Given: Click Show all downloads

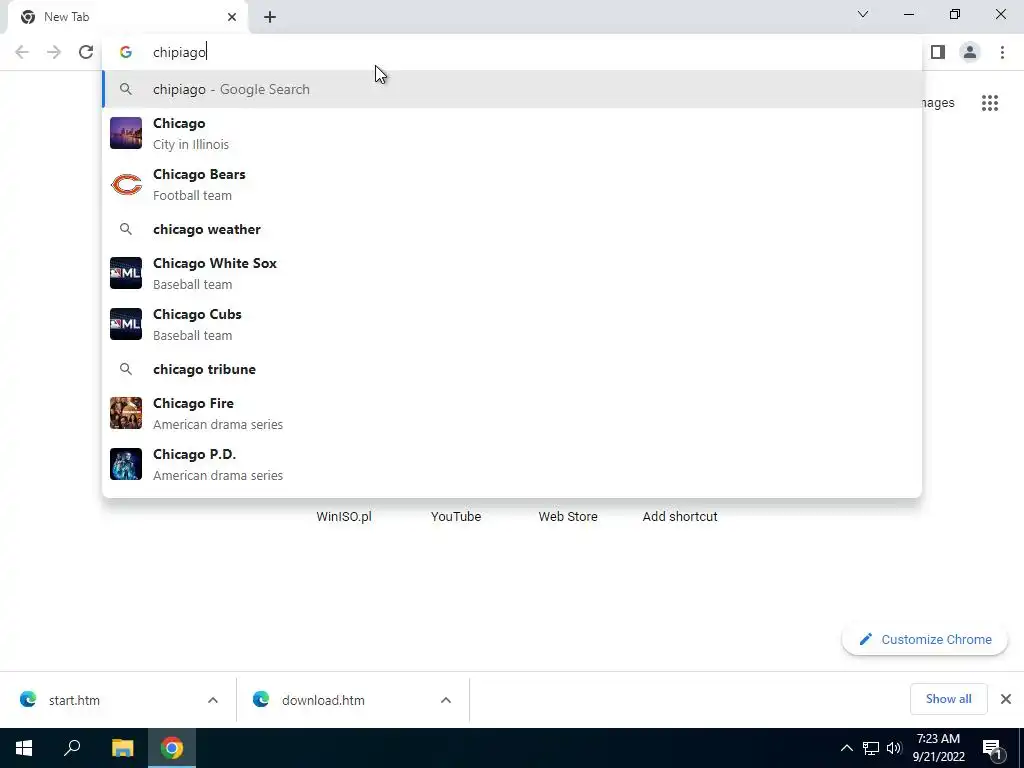Looking at the screenshot, I should tap(948, 699).
